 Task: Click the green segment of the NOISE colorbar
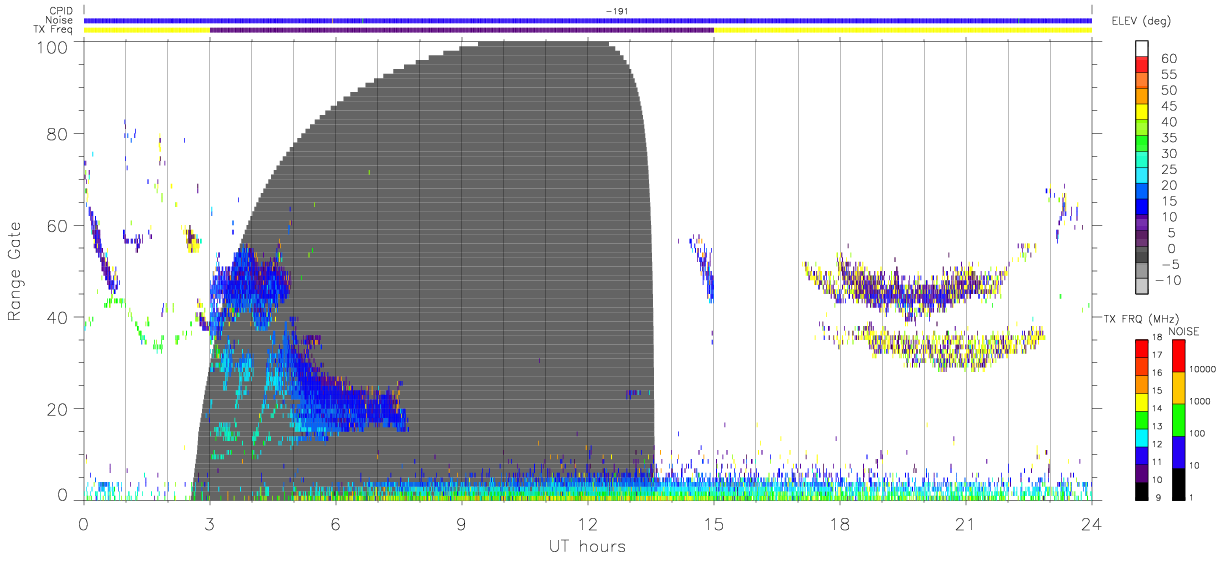[x=1178, y=420]
